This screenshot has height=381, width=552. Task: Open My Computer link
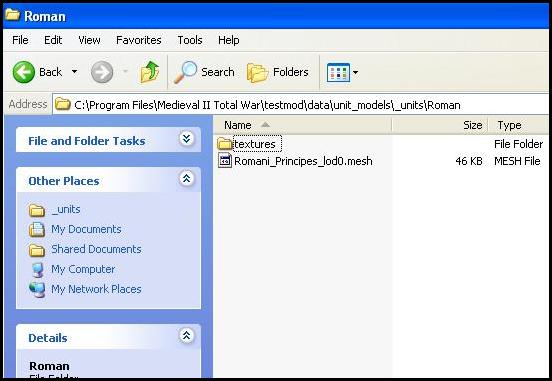coord(83,269)
